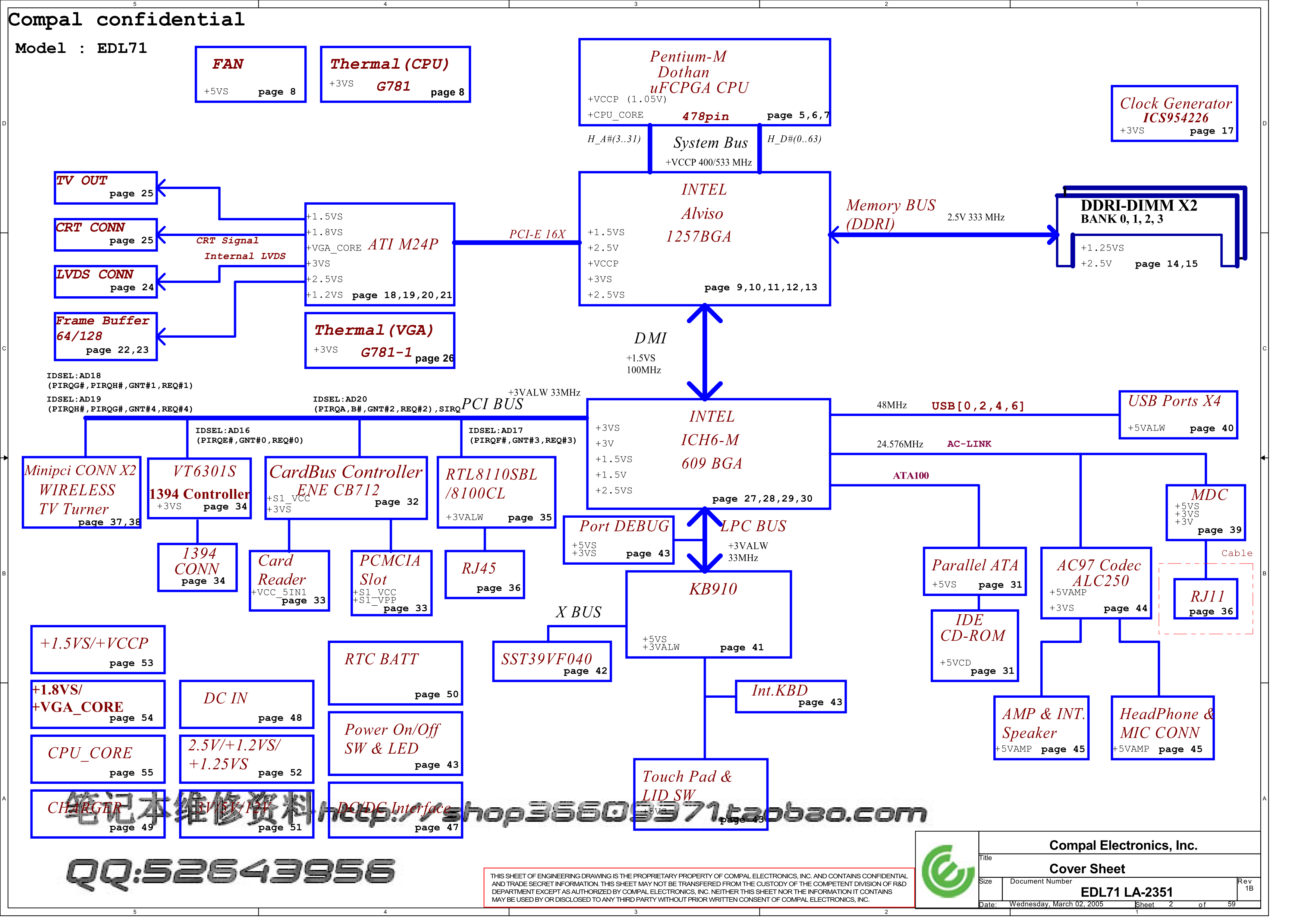The width and height of the screenshot is (1308, 924).
Task: Click the Port DEBUG block
Action: [618, 540]
